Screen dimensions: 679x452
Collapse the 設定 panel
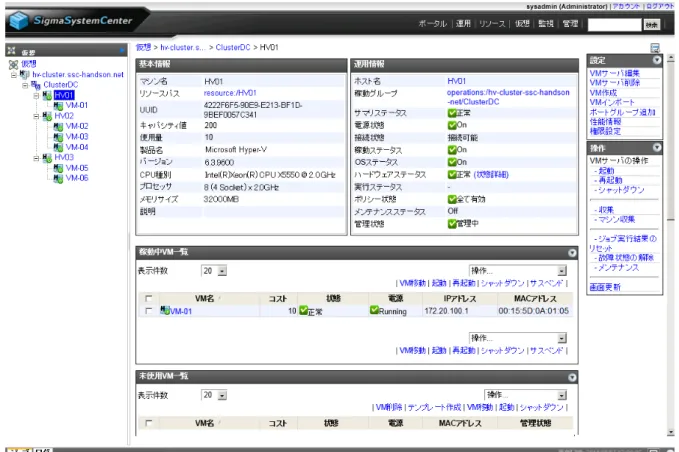tap(656, 60)
